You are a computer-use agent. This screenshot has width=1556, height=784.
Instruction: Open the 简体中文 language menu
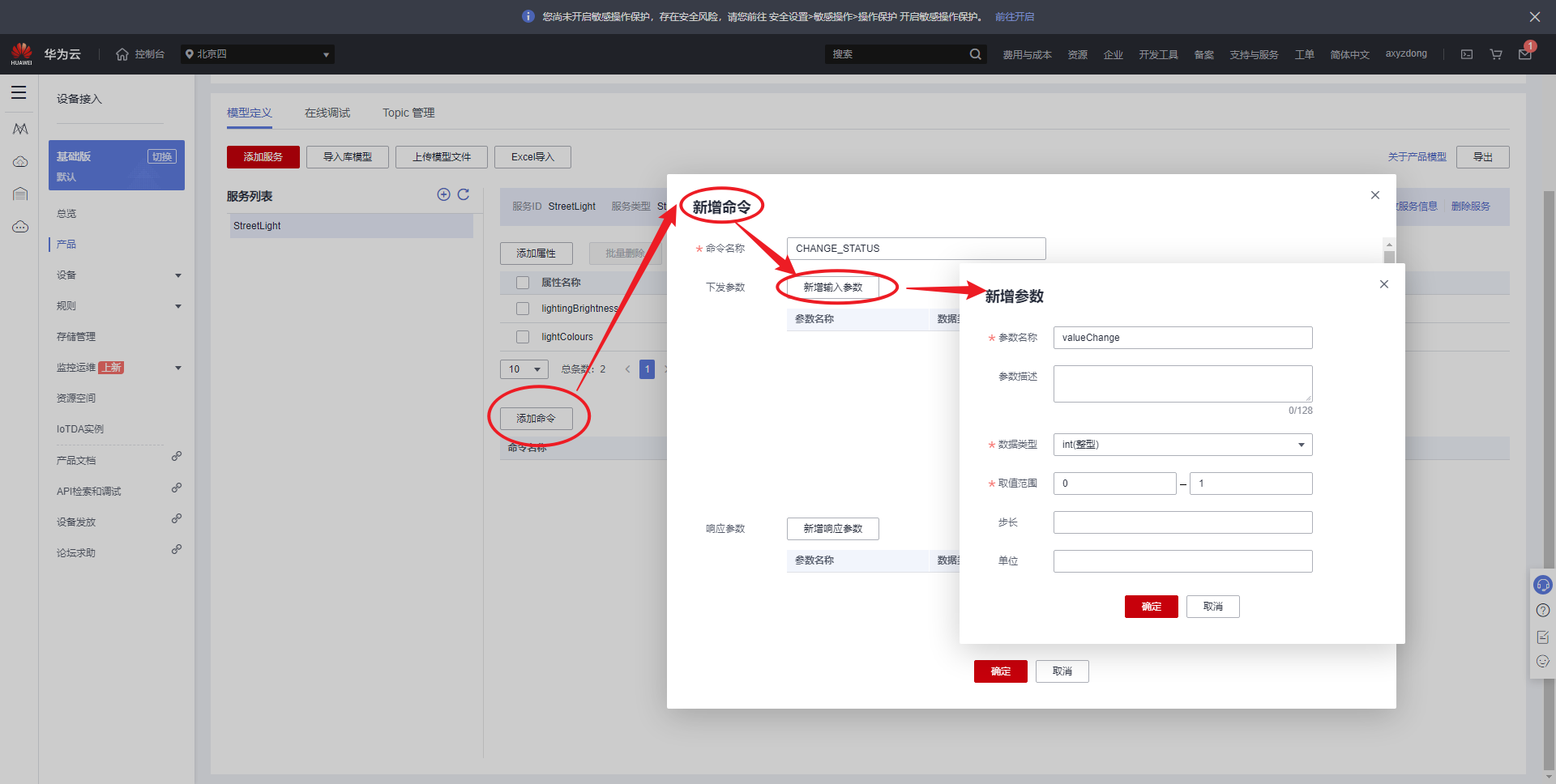click(1349, 54)
